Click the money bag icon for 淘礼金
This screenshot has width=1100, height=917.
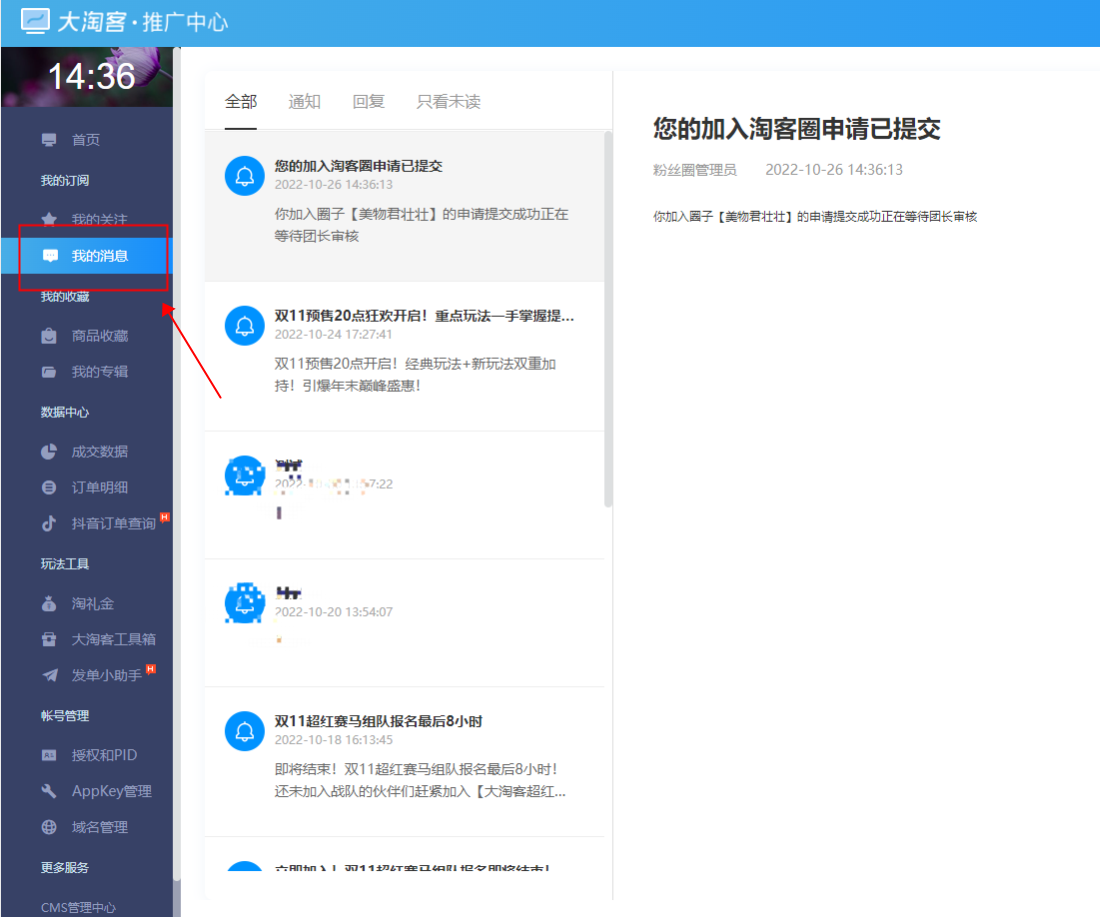(49, 604)
